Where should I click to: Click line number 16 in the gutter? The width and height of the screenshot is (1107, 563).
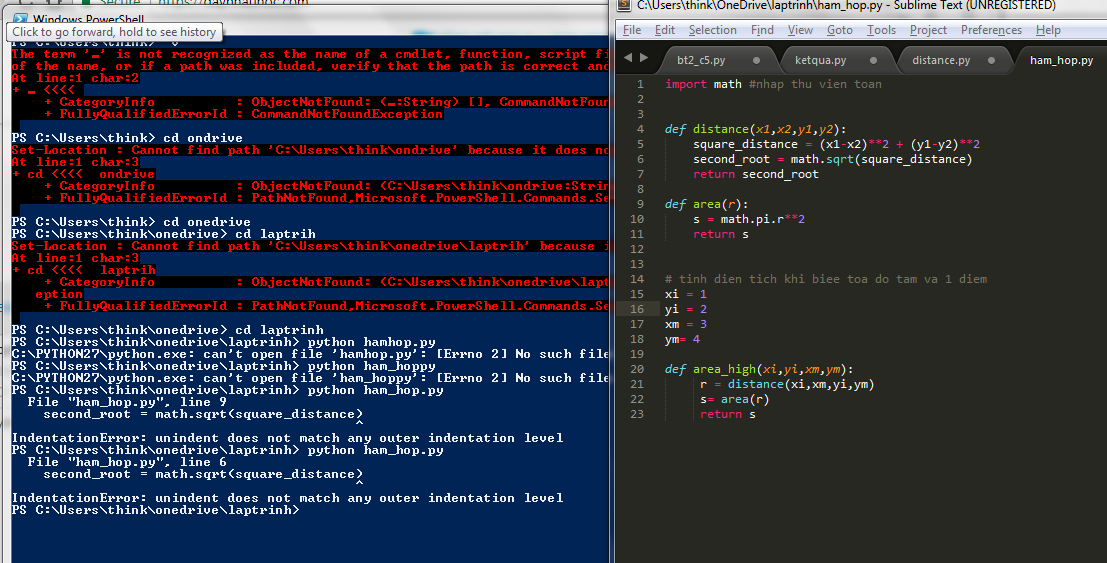(x=637, y=309)
